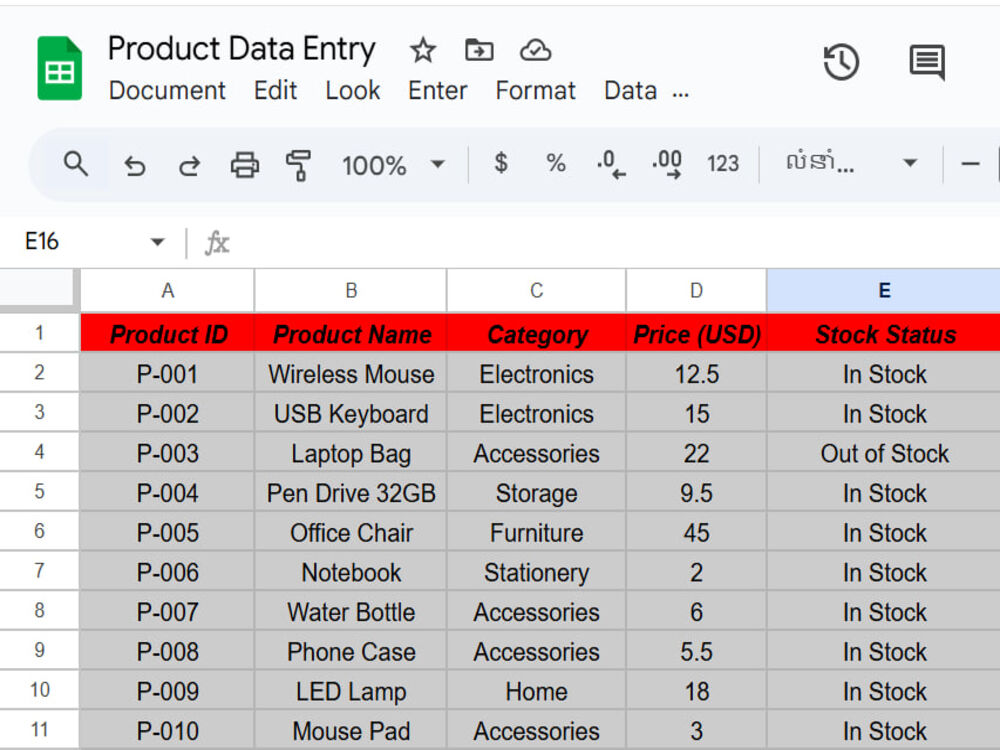This screenshot has width=1000, height=750.
Task: Select cell 'P-001'
Action: point(167,374)
